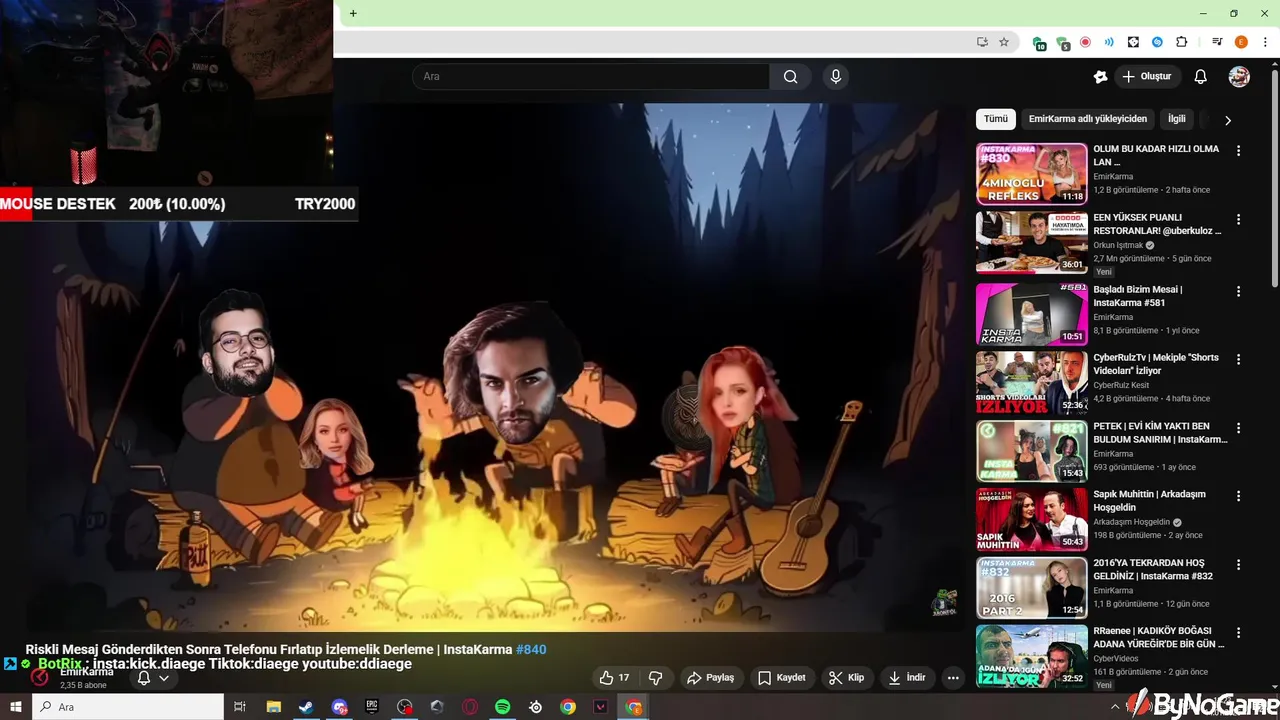1280x720 pixels.
Task: Open PETEK EVİ KİM YAKTI video thumbnail
Action: click(x=1031, y=451)
